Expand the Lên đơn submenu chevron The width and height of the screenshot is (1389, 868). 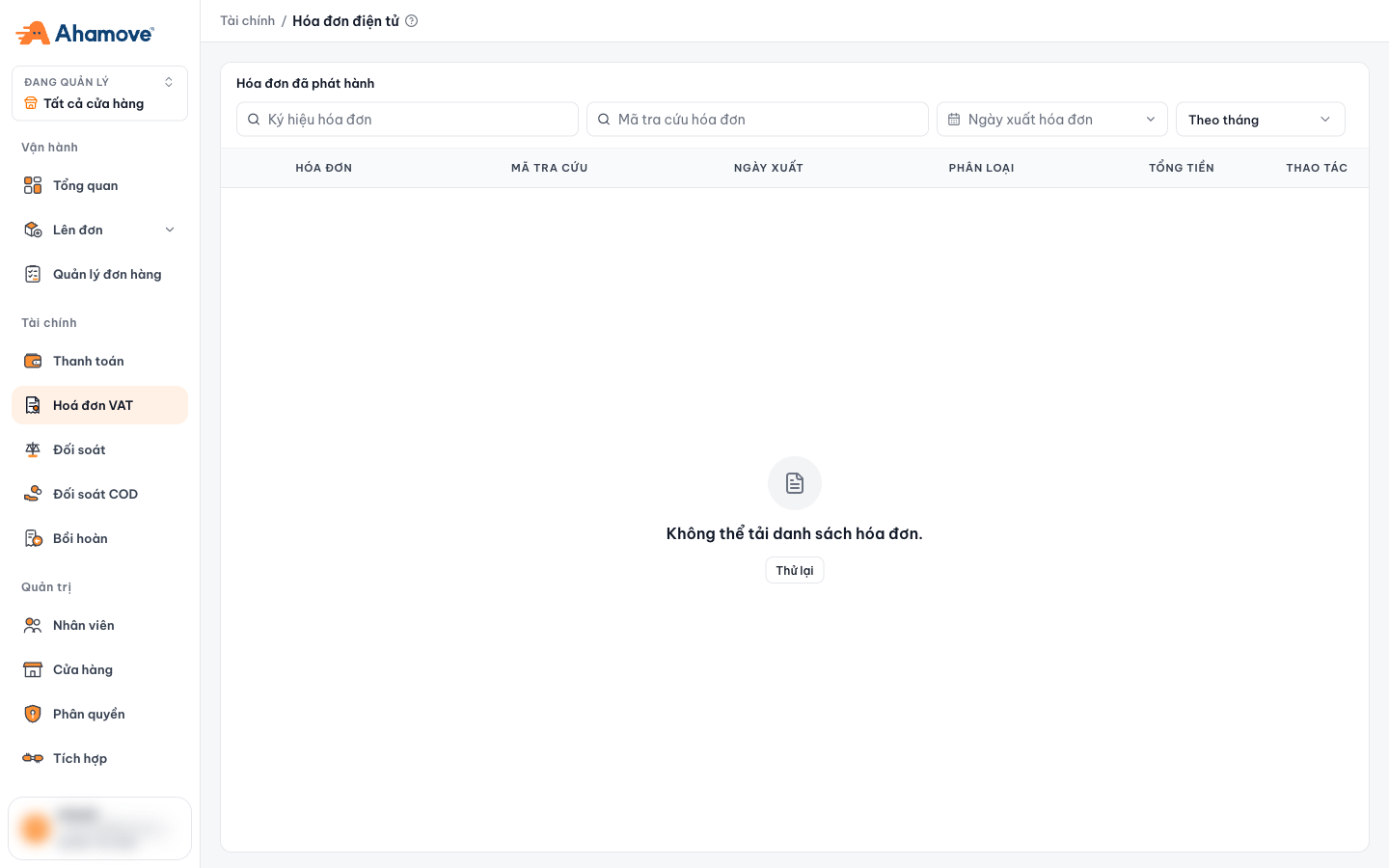point(170,230)
